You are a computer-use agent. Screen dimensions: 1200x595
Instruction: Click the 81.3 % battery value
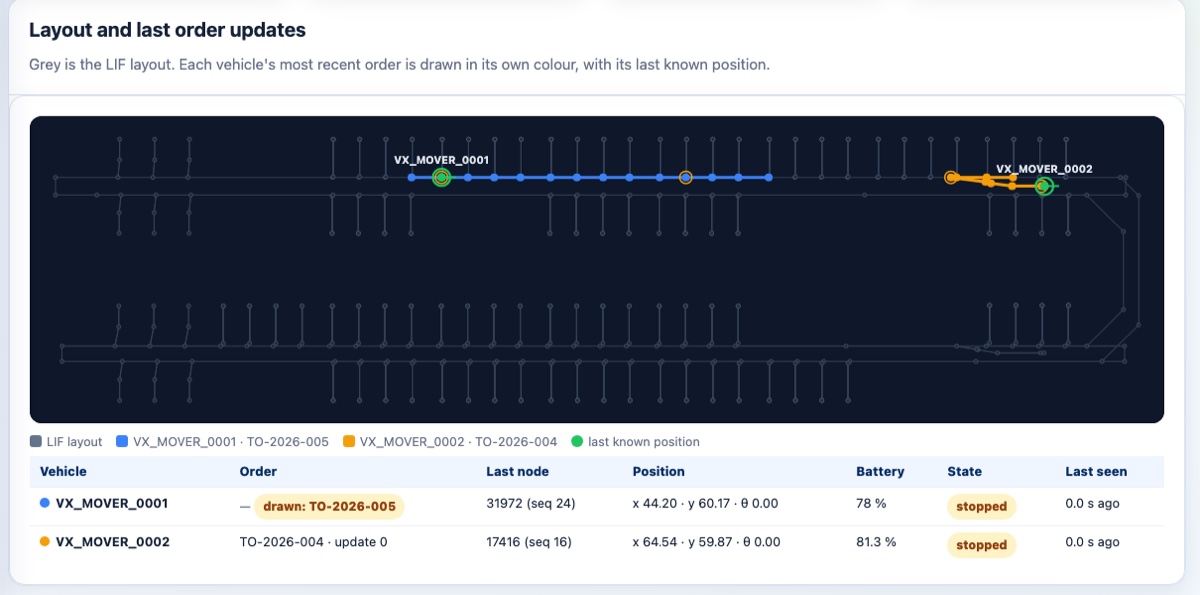tap(876, 542)
